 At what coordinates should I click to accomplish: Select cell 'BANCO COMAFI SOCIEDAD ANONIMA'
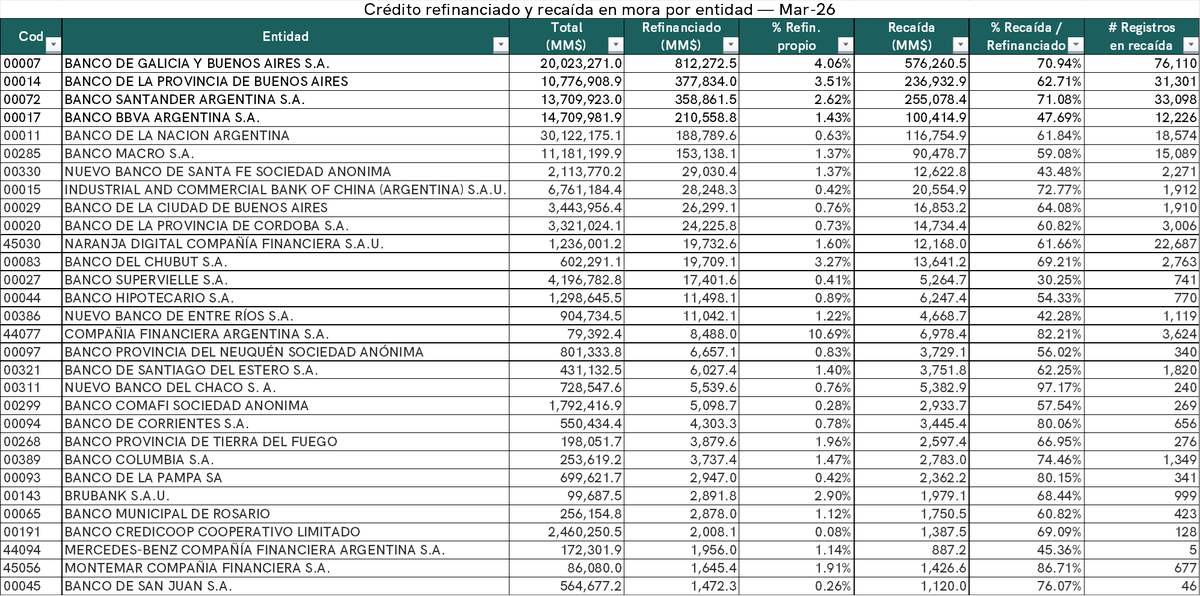pos(286,406)
